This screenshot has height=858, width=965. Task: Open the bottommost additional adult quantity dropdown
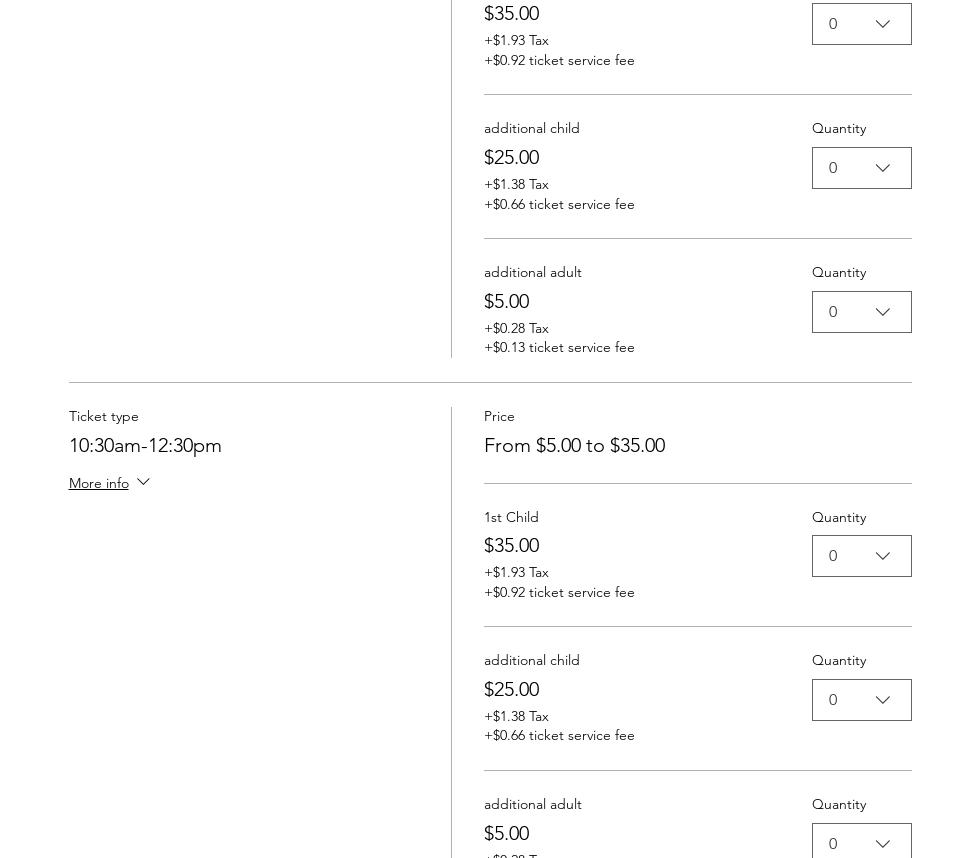click(861, 842)
